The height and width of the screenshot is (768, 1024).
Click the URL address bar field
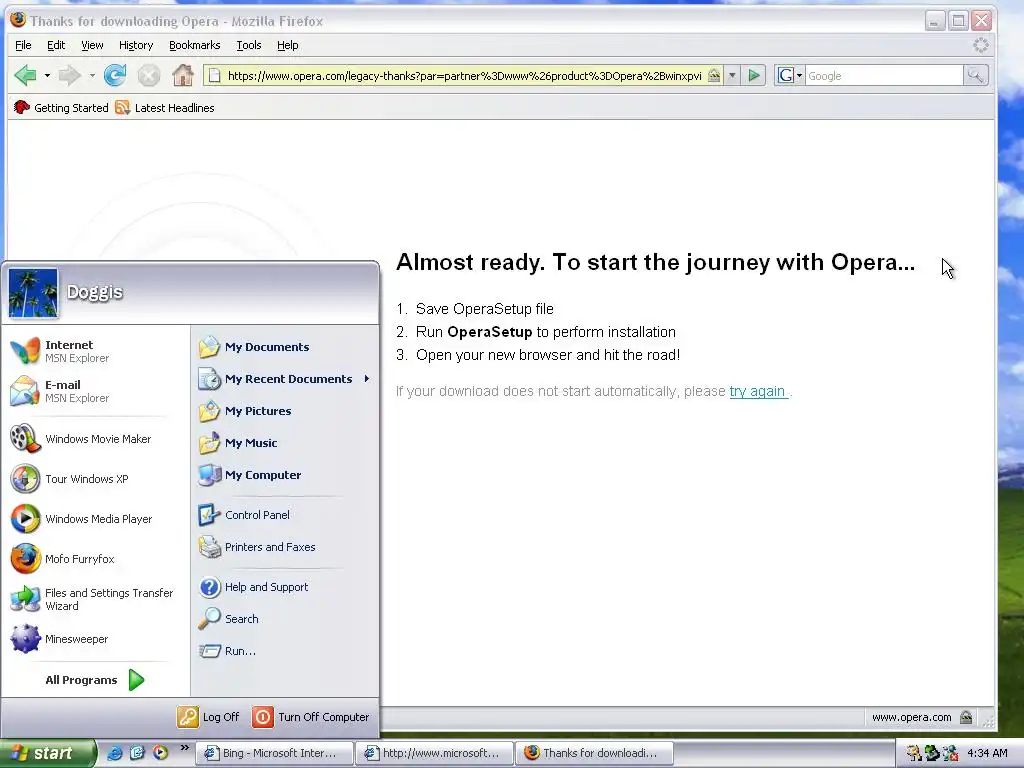pos(464,76)
